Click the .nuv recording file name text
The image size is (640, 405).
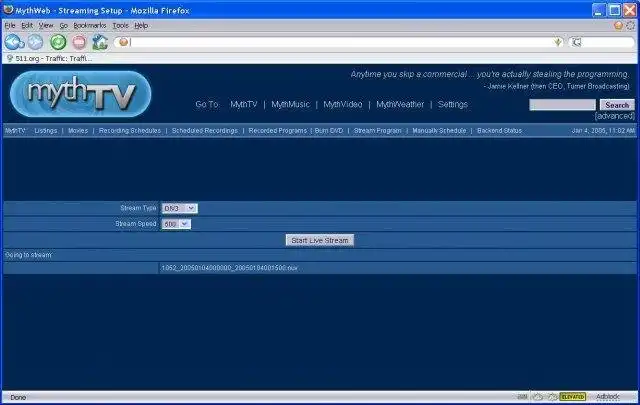[229, 268]
